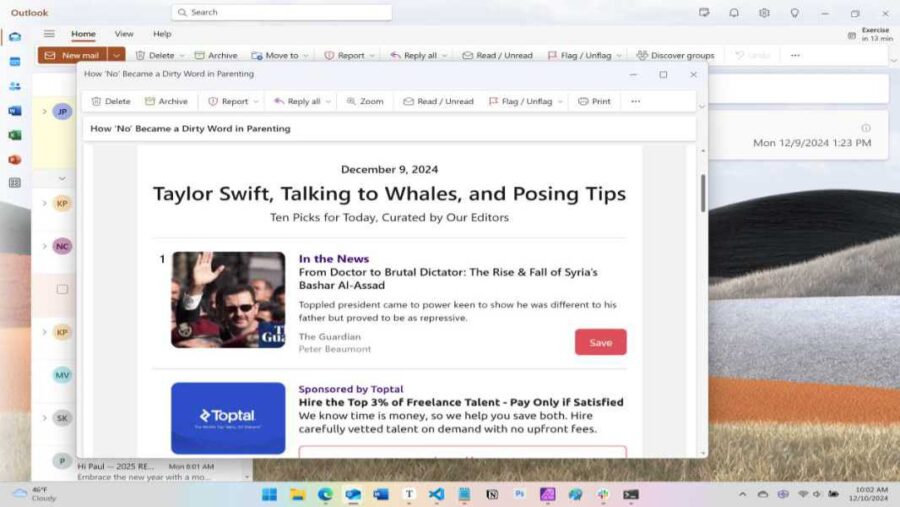The width and height of the screenshot is (900, 507).
Task: Open the Reply all dropdown in popup toolbar
Action: [x=330, y=101]
